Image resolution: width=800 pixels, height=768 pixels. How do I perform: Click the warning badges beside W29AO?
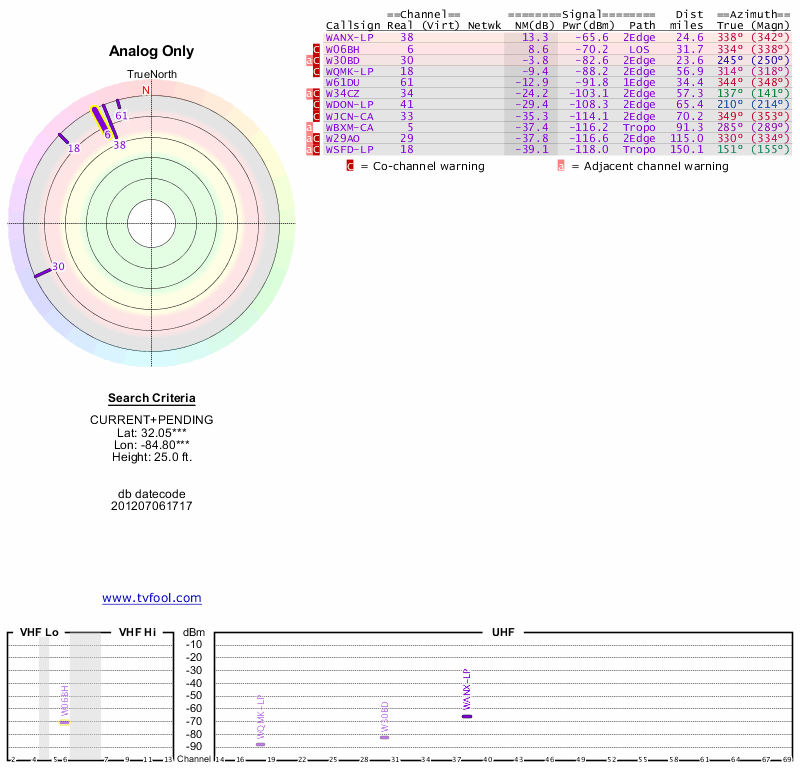[313, 138]
